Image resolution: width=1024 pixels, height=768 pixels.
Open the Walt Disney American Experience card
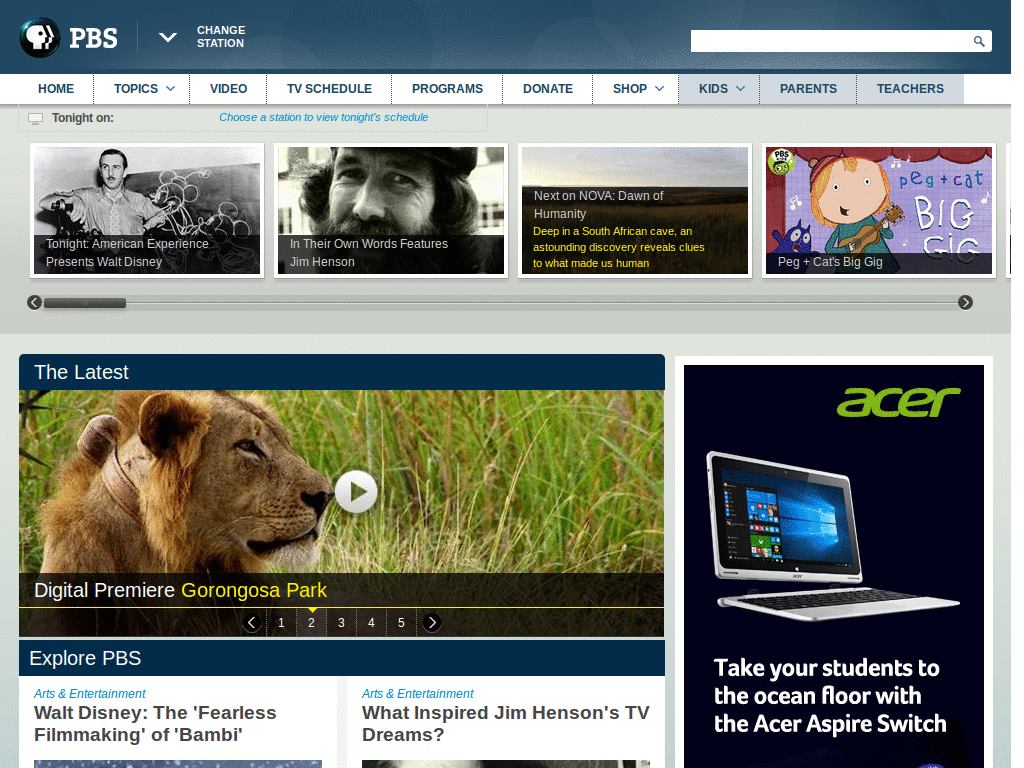tap(147, 210)
